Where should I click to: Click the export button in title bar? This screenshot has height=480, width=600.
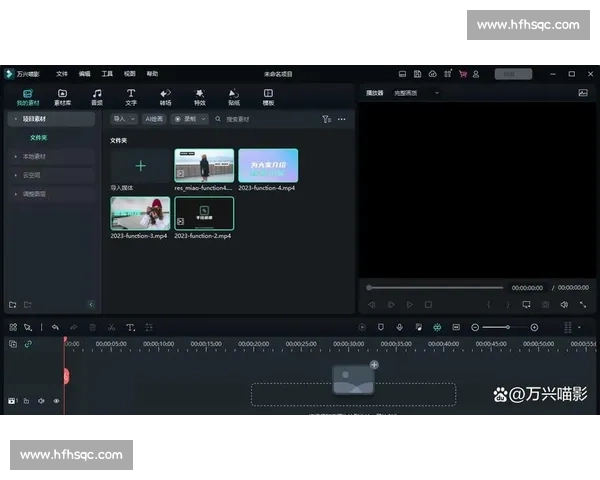pyautogui.click(x=513, y=74)
